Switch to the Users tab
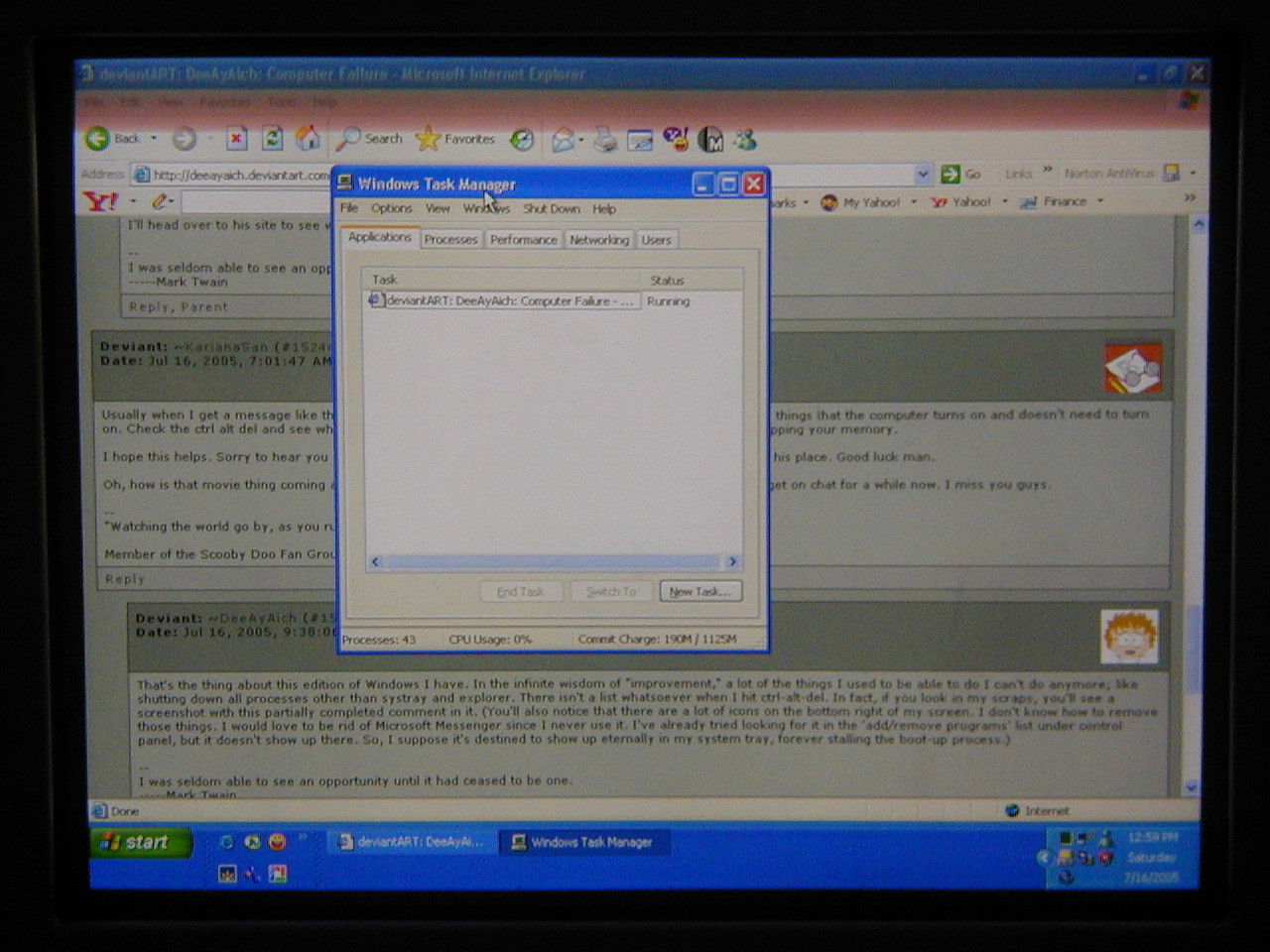Viewport: 1270px width, 952px height. click(656, 240)
